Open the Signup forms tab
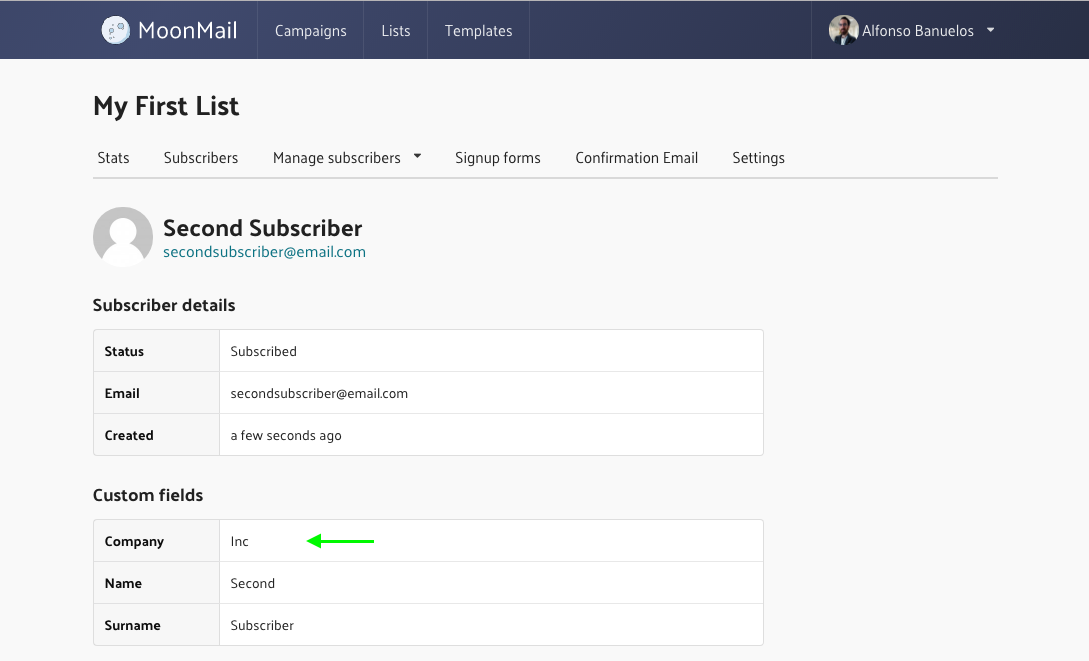1089x661 pixels. coord(498,158)
